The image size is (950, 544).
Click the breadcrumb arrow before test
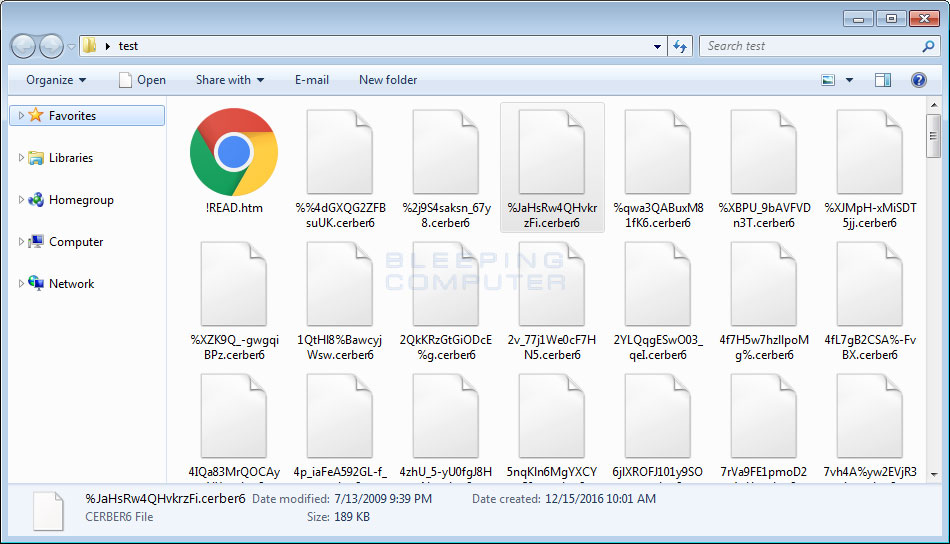[107, 46]
